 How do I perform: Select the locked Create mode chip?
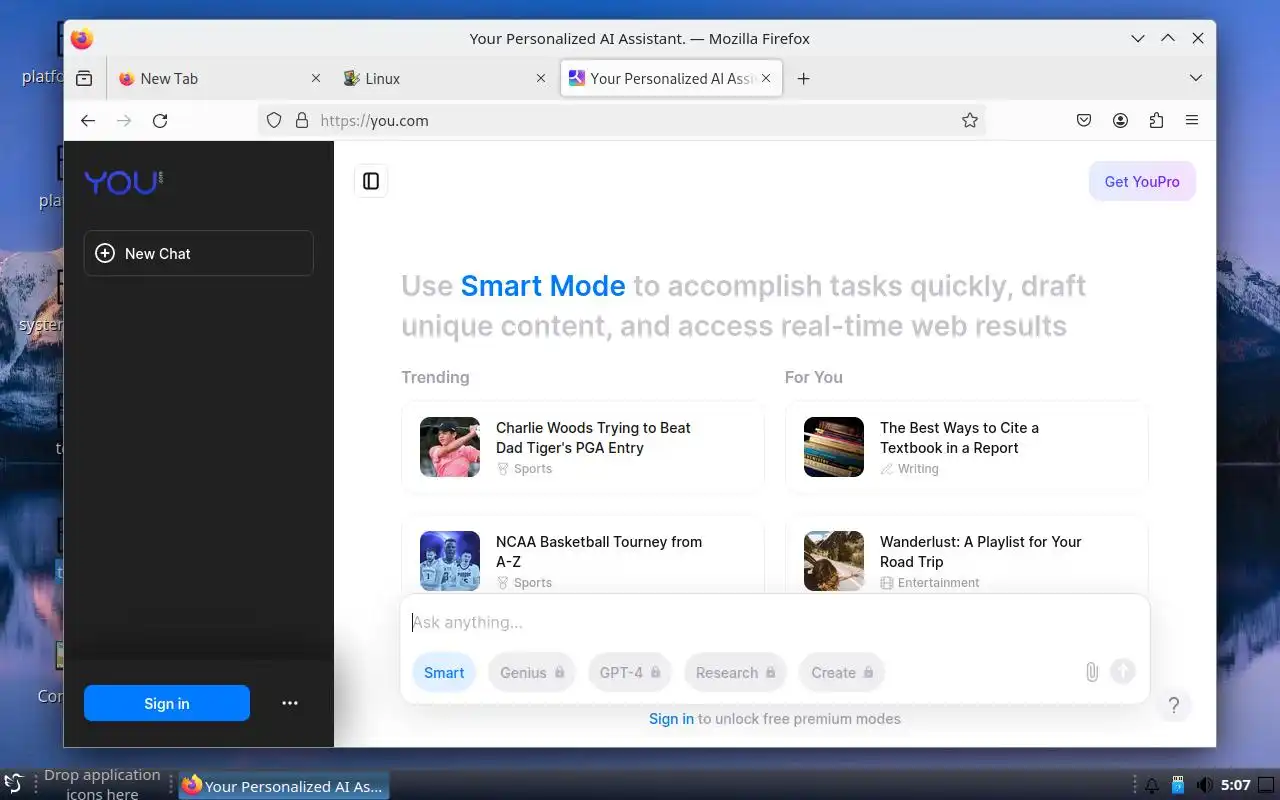click(842, 672)
